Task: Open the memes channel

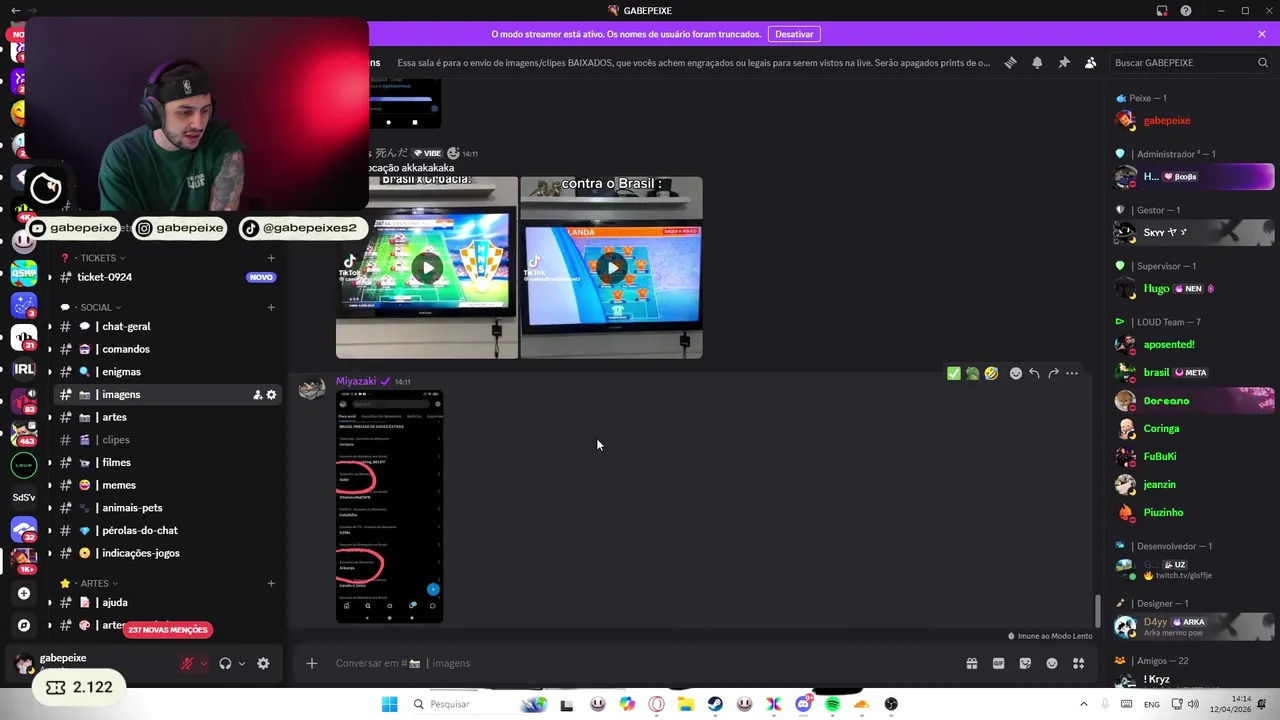Action: coord(167,485)
